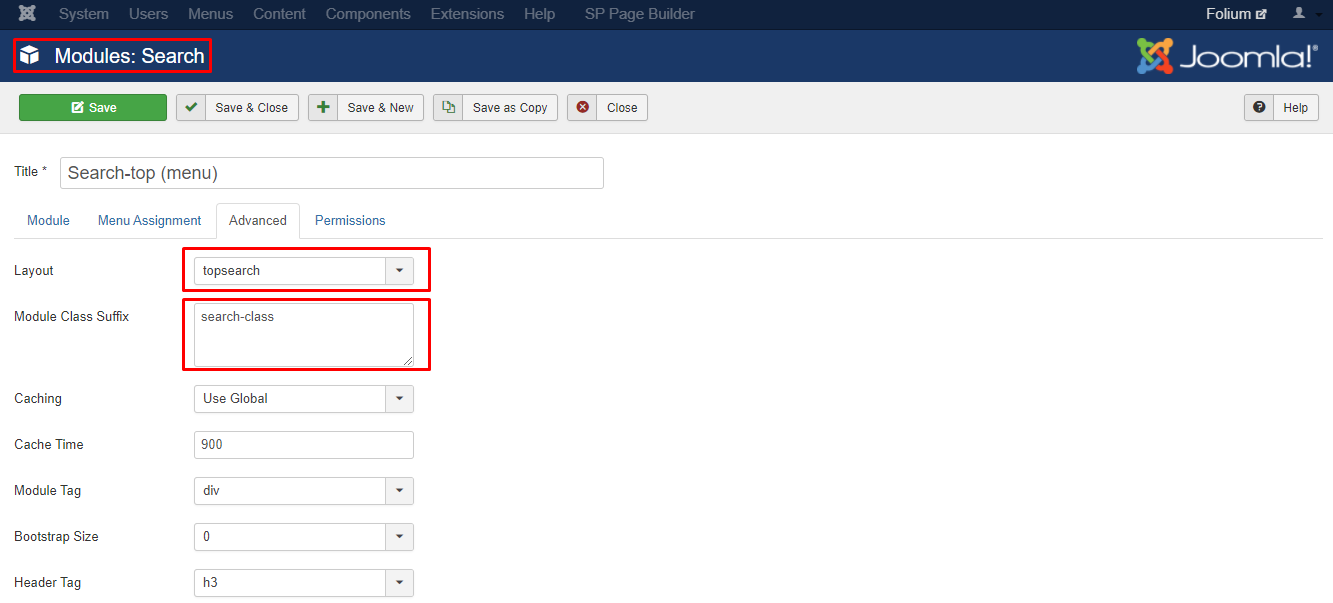Click the Modules: Search page heading

[x=130, y=56]
